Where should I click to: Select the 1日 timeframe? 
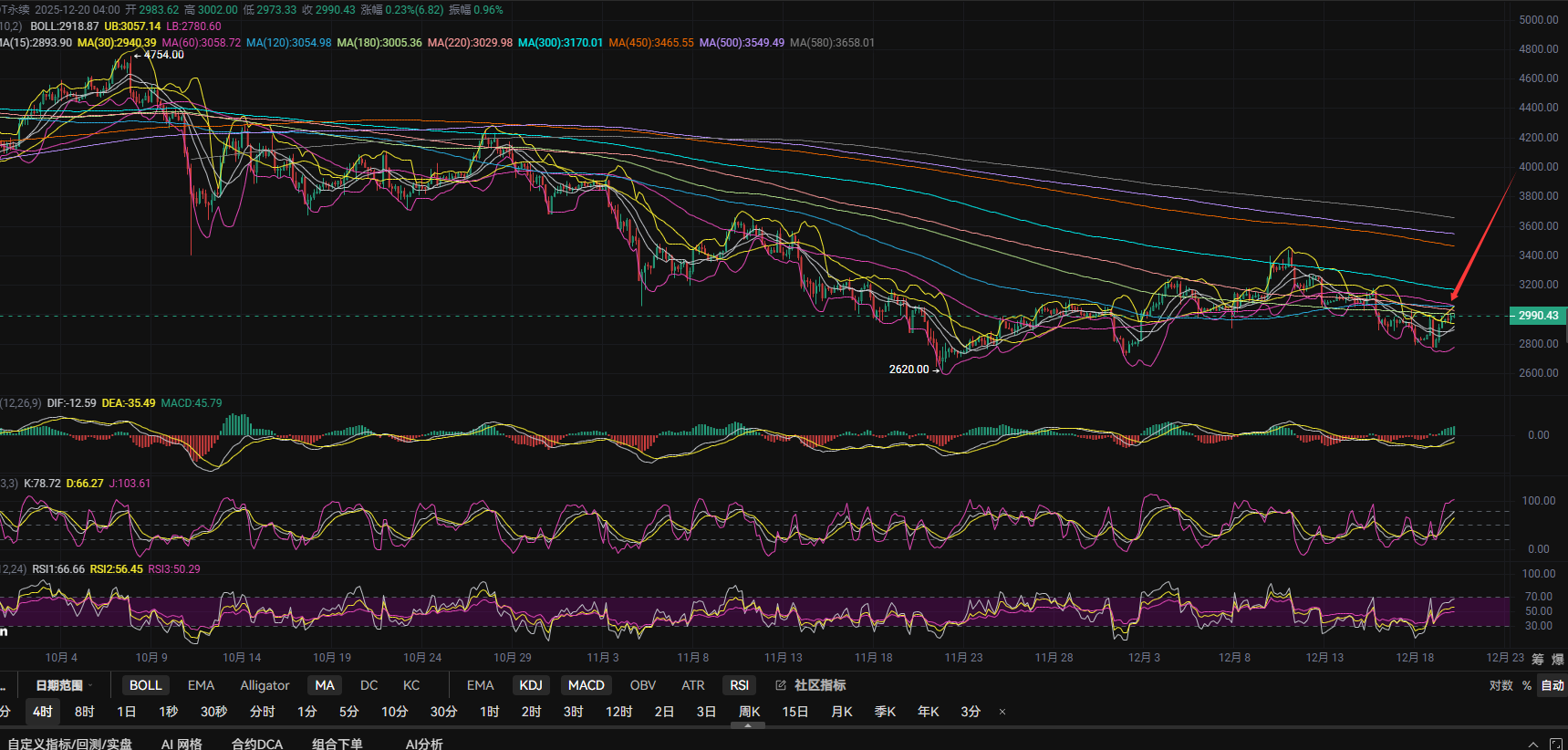tap(126, 712)
